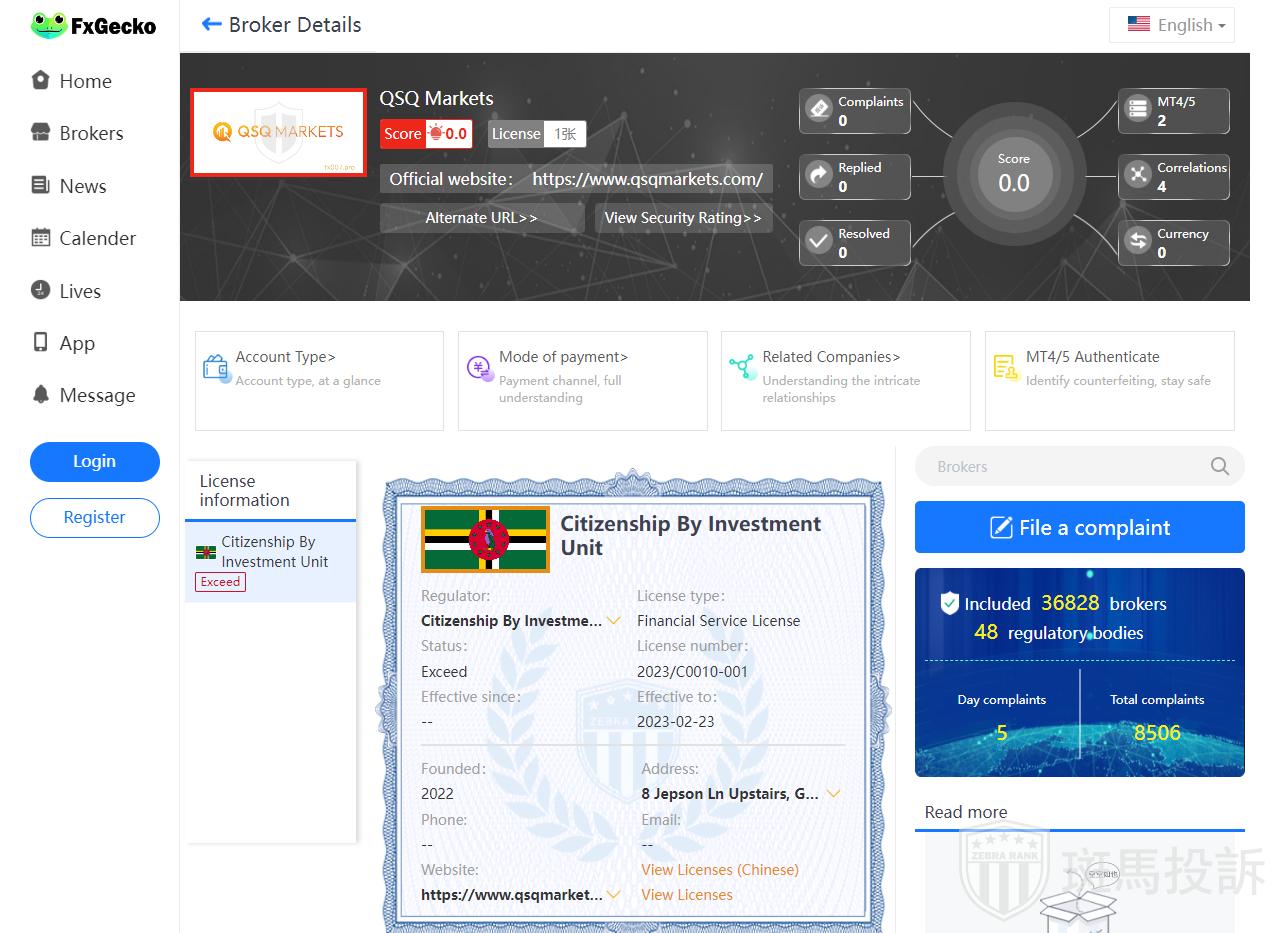Screen dimensions: 1284x933
Task: Click the Replied arrow icon
Action: coord(819,176)
